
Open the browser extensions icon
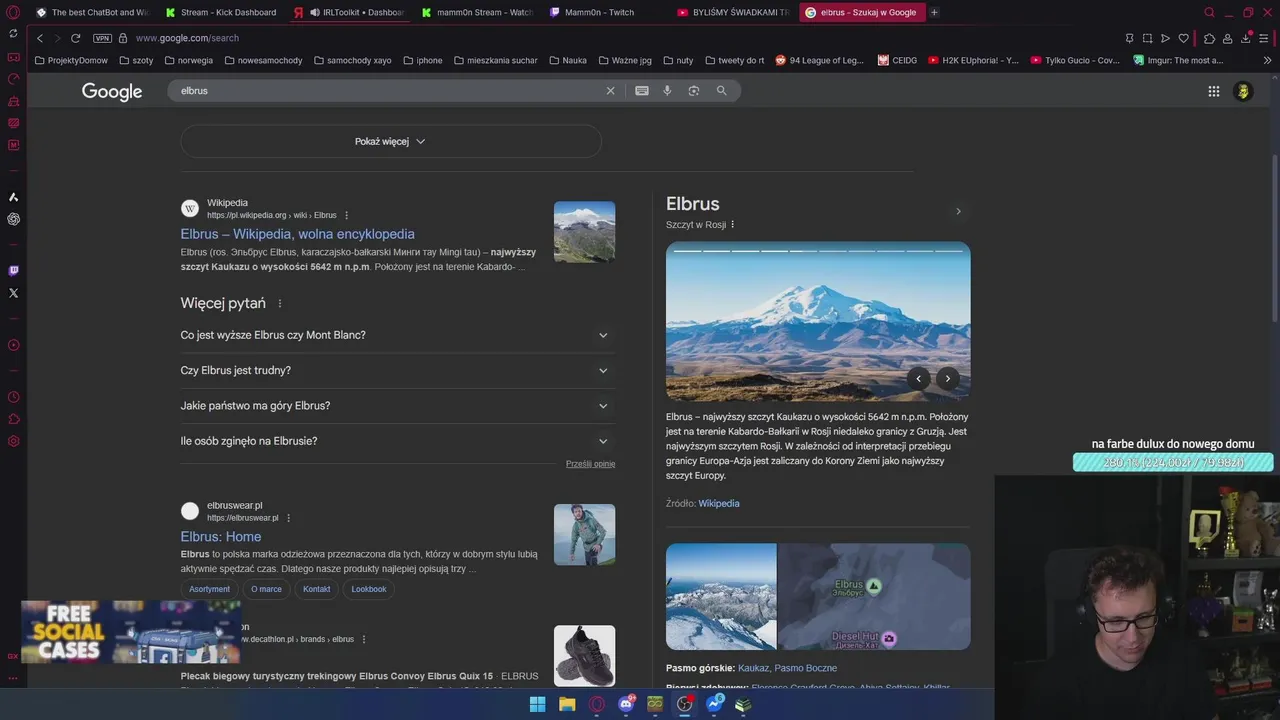pyautogui.click(x=1209, y=38)
